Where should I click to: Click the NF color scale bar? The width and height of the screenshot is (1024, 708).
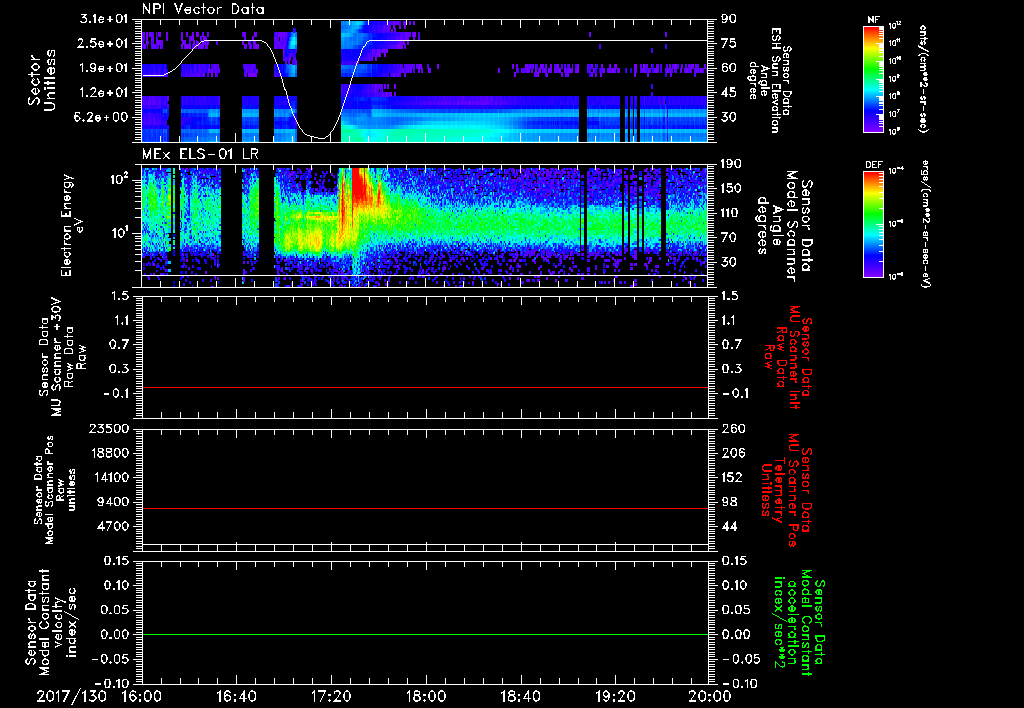874,78
